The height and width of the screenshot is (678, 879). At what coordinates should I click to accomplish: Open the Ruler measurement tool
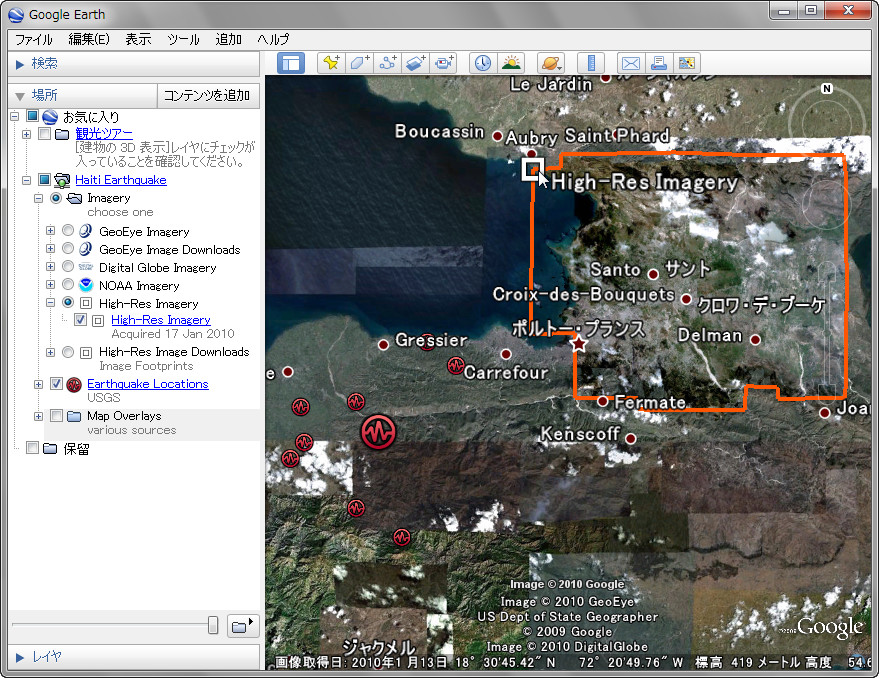click(589, 62)
